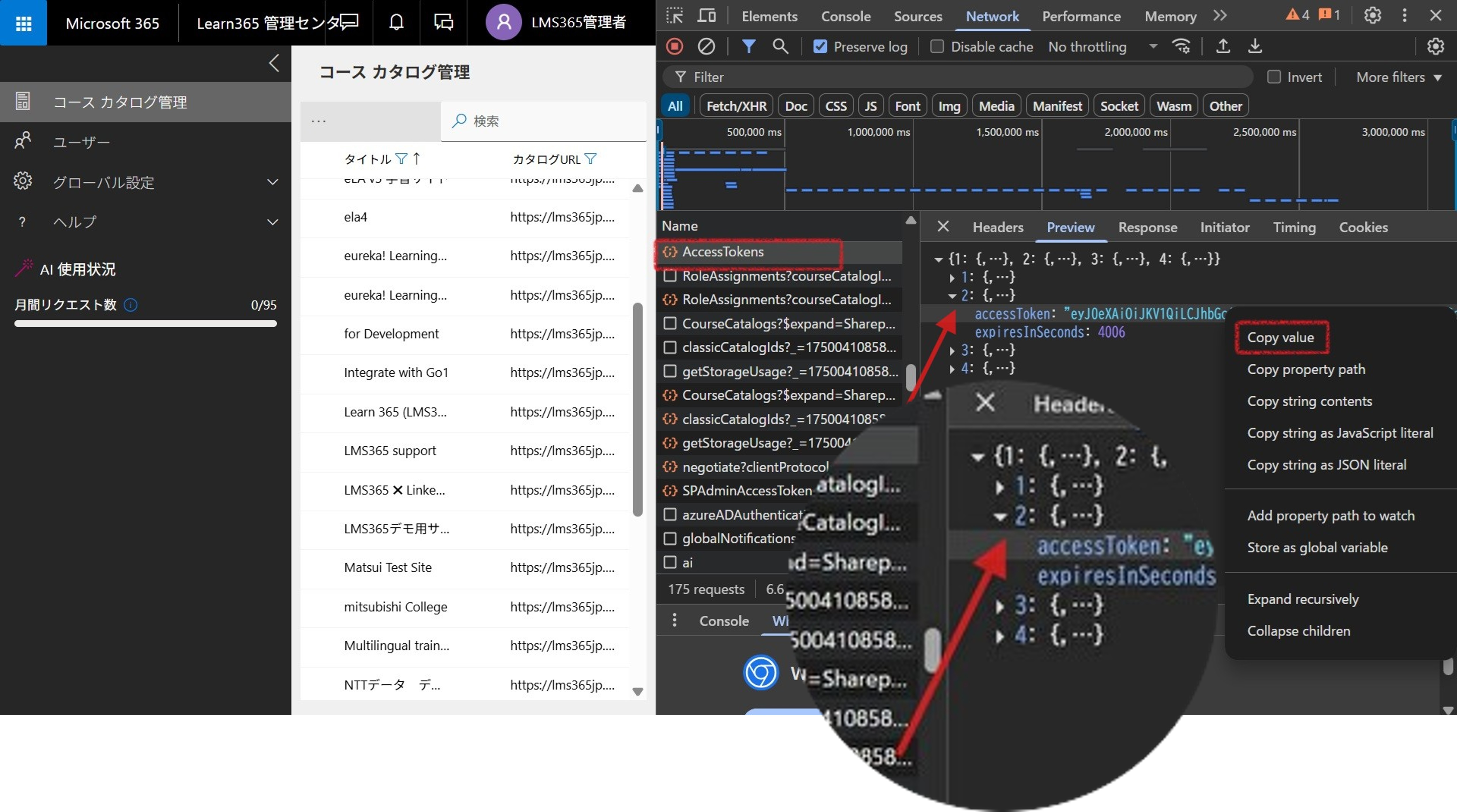
Task: Select the Fetch/XHR request type filter
Action: coord(736,106)
